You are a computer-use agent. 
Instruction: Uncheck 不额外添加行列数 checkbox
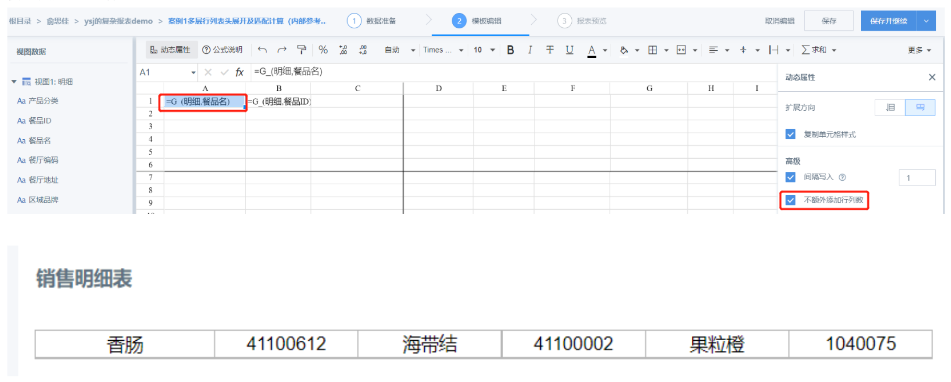[x=790, y=199]
